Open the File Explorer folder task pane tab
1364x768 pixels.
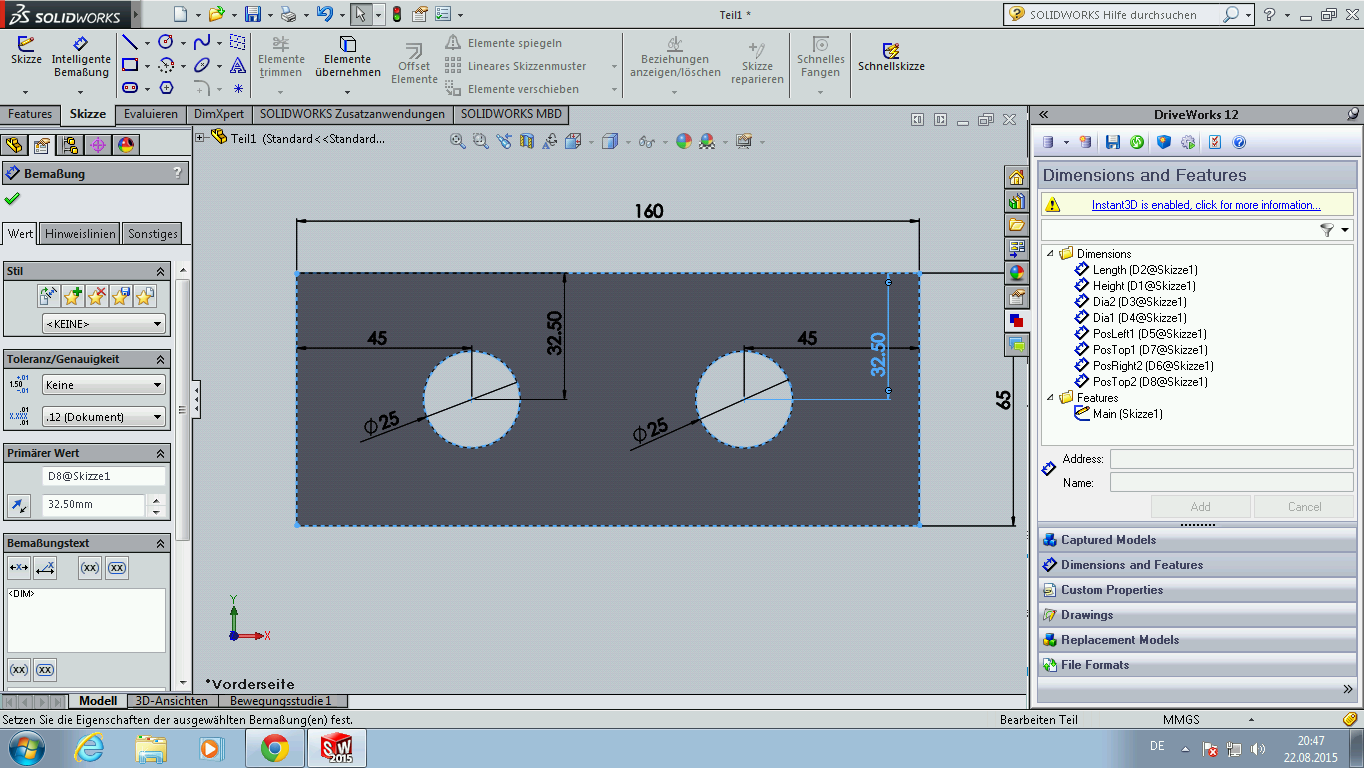[1016, 225]
